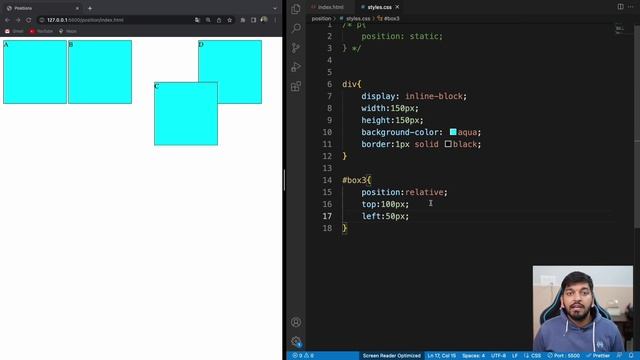Open notifications bell in status bar
The height and width of the screenshot is (360, 640).
point(631,356)
